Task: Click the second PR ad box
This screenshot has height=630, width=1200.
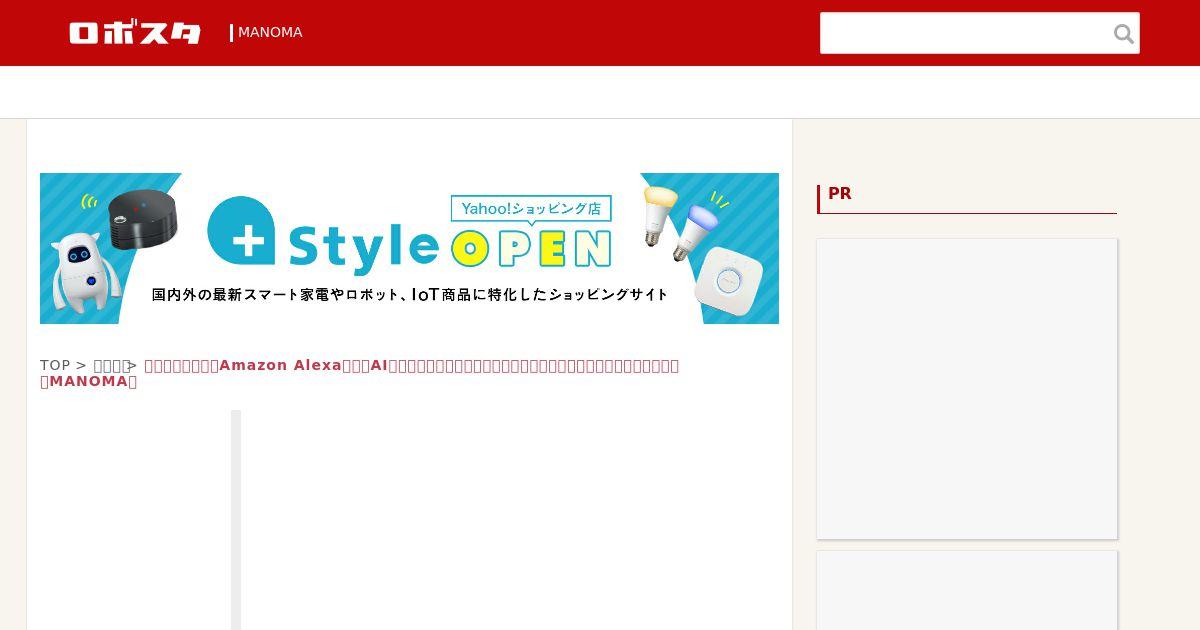Action: (967, 591)
